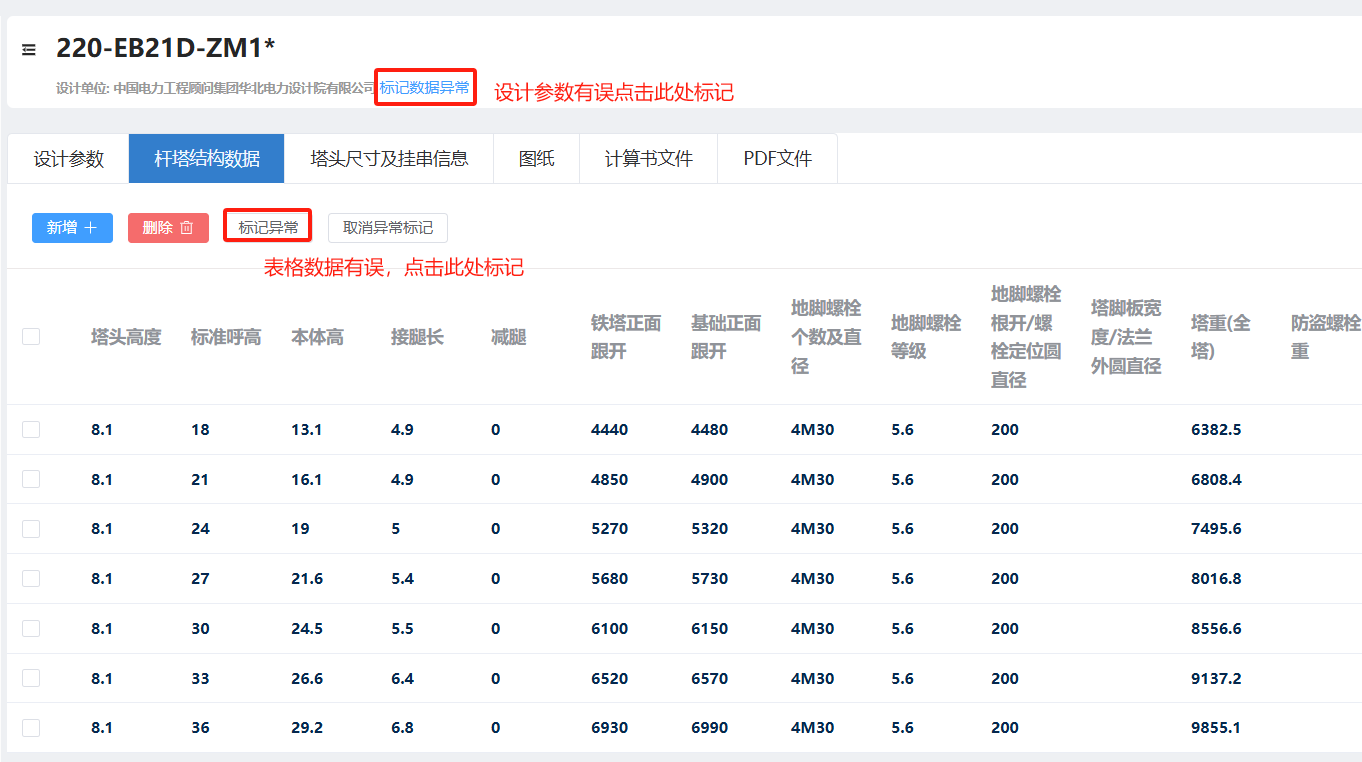Select the 杆塔结构数据 tab
The image size is (1362, 762).
pos(207,159)
